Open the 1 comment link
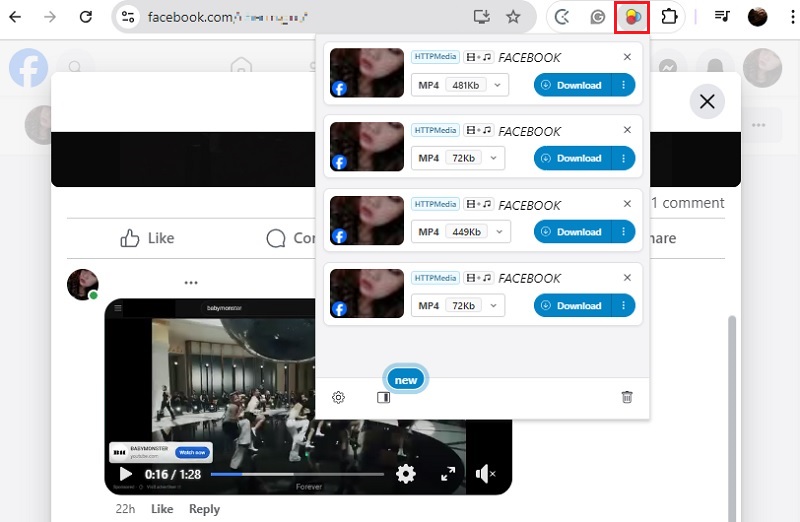The width and height of the screenshot is (800, 522). click(x=688, y=203)
